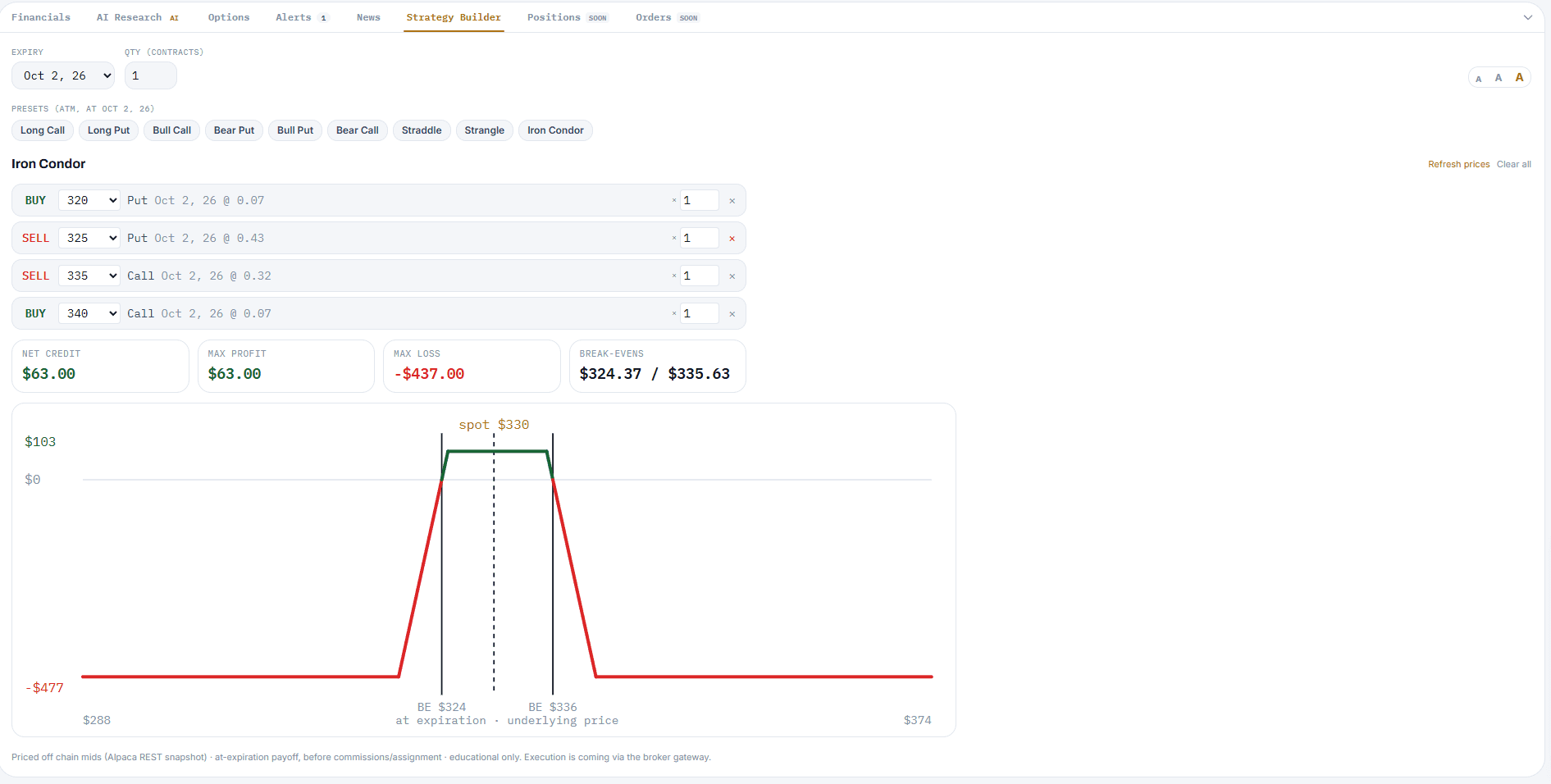Apply the Strangle preset
Viewport: 1551px width, 784px height.
point(485,130)
